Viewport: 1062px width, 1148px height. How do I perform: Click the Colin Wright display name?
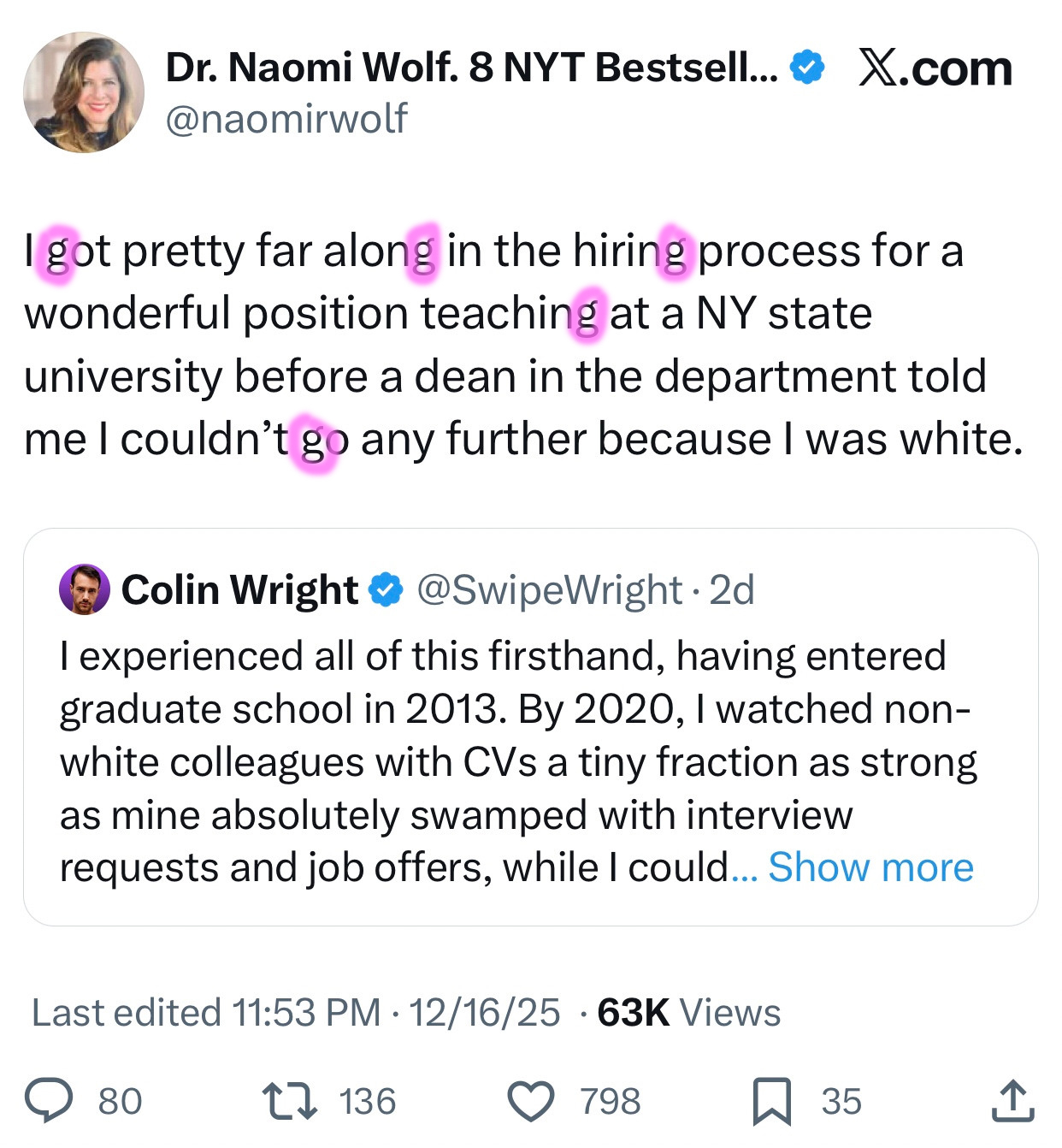pyautogui.click(x=239, y=589)
